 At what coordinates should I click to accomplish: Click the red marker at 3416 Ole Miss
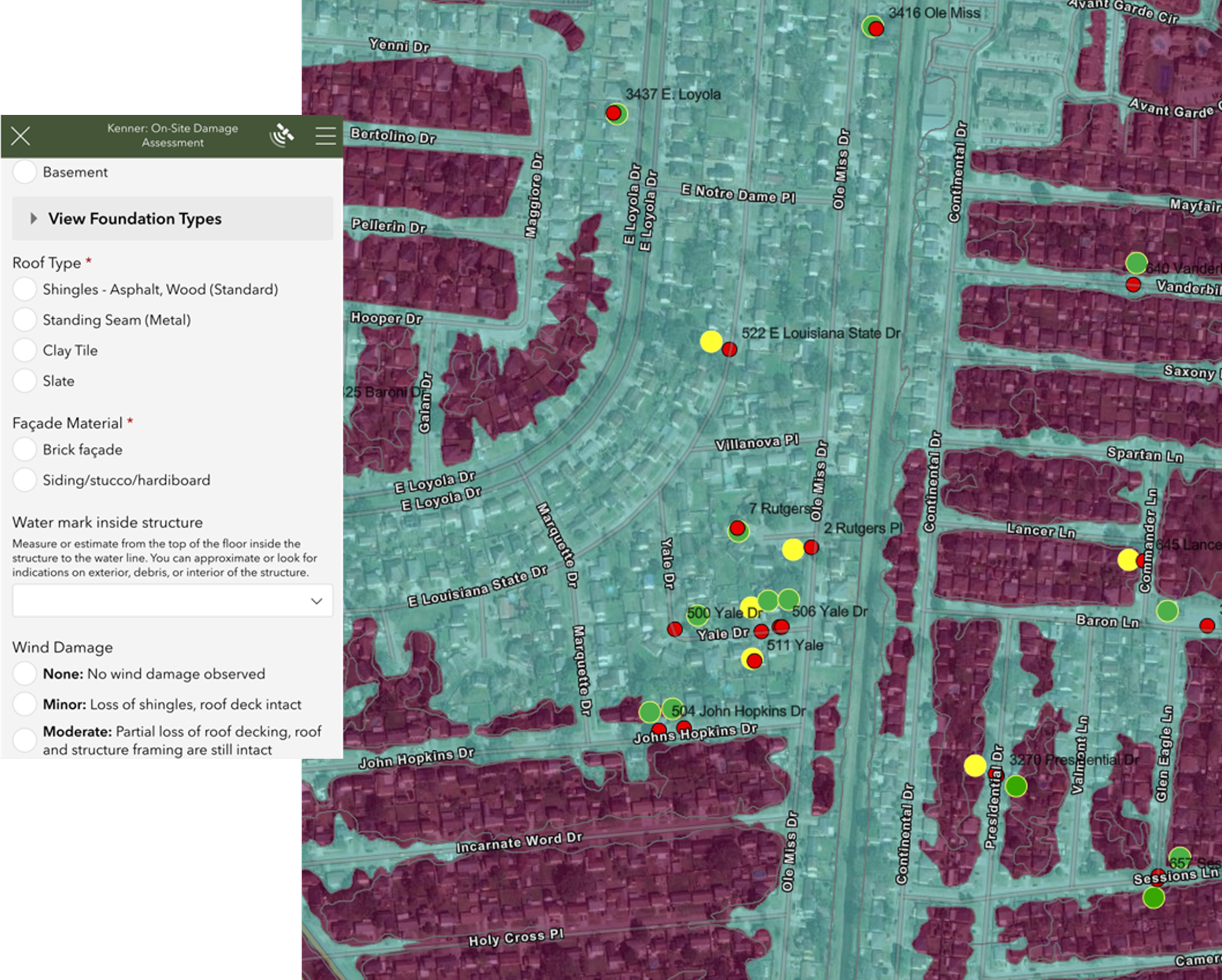tap(876, 28)
